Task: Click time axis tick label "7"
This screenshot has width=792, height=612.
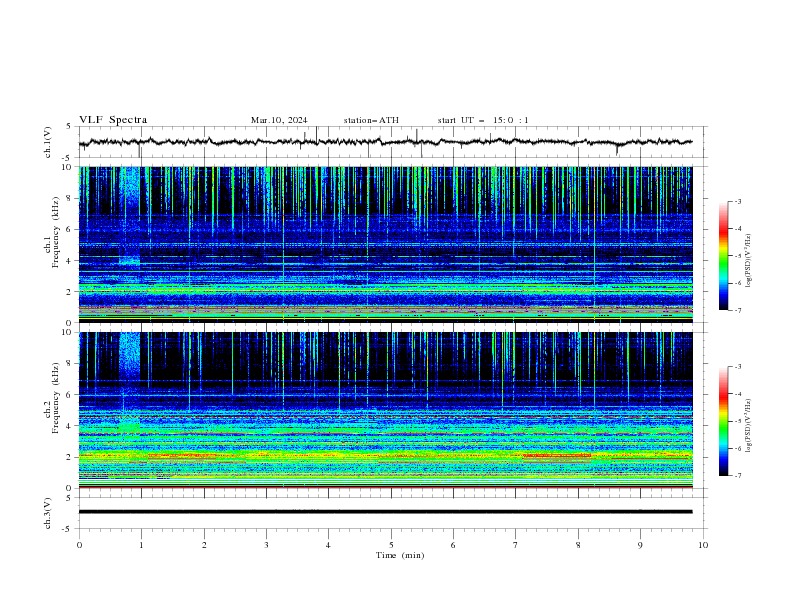Action: pyautogui.click(x=516, y=545)
